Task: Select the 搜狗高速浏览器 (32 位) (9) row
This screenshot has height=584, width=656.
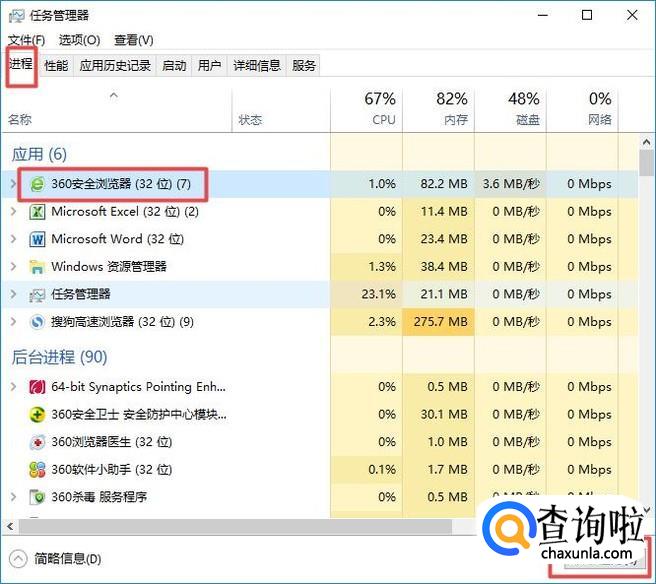Action: pyautogui.click(x=320, y=322)
